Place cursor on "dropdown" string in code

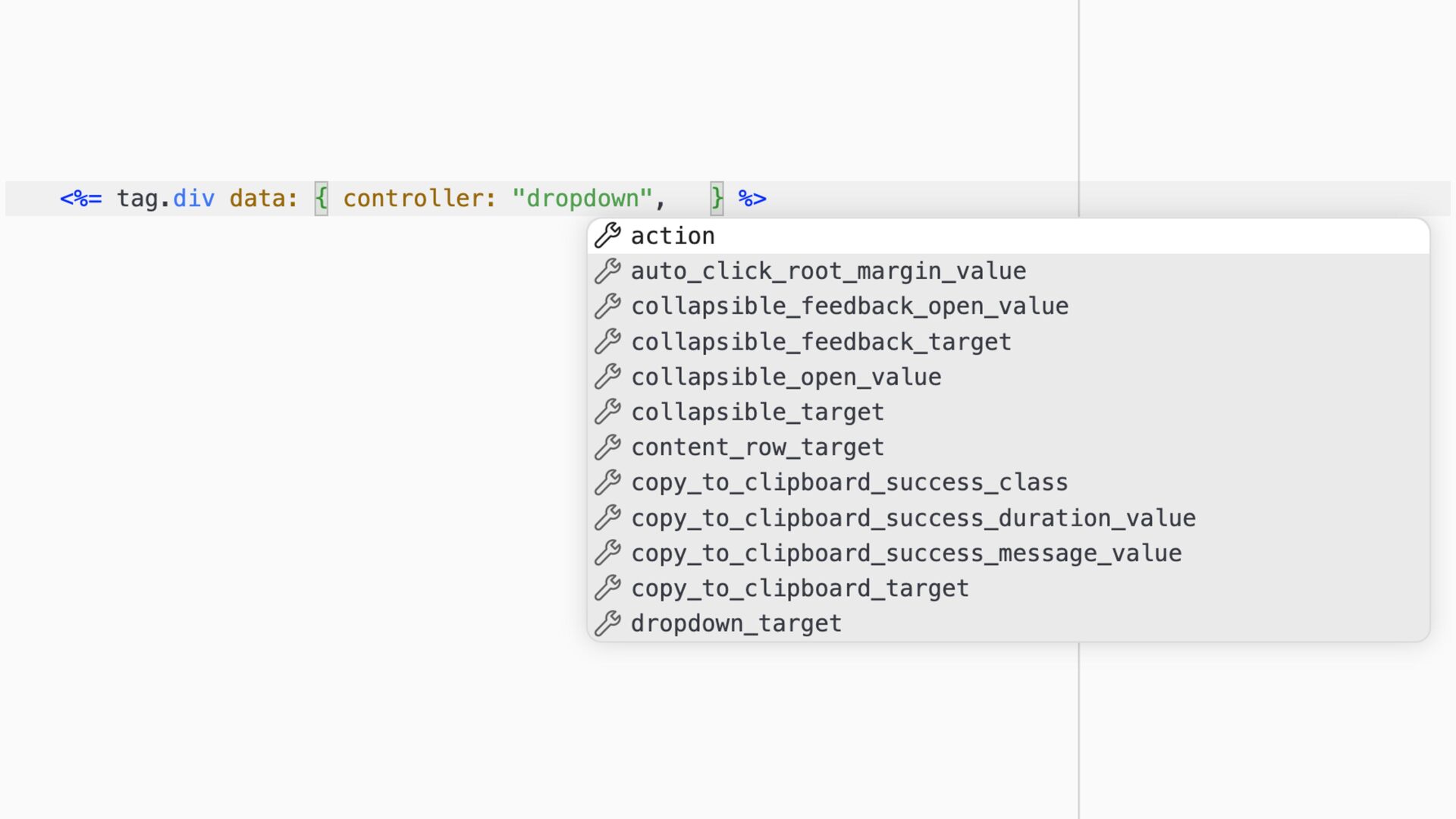pos(582,199)
